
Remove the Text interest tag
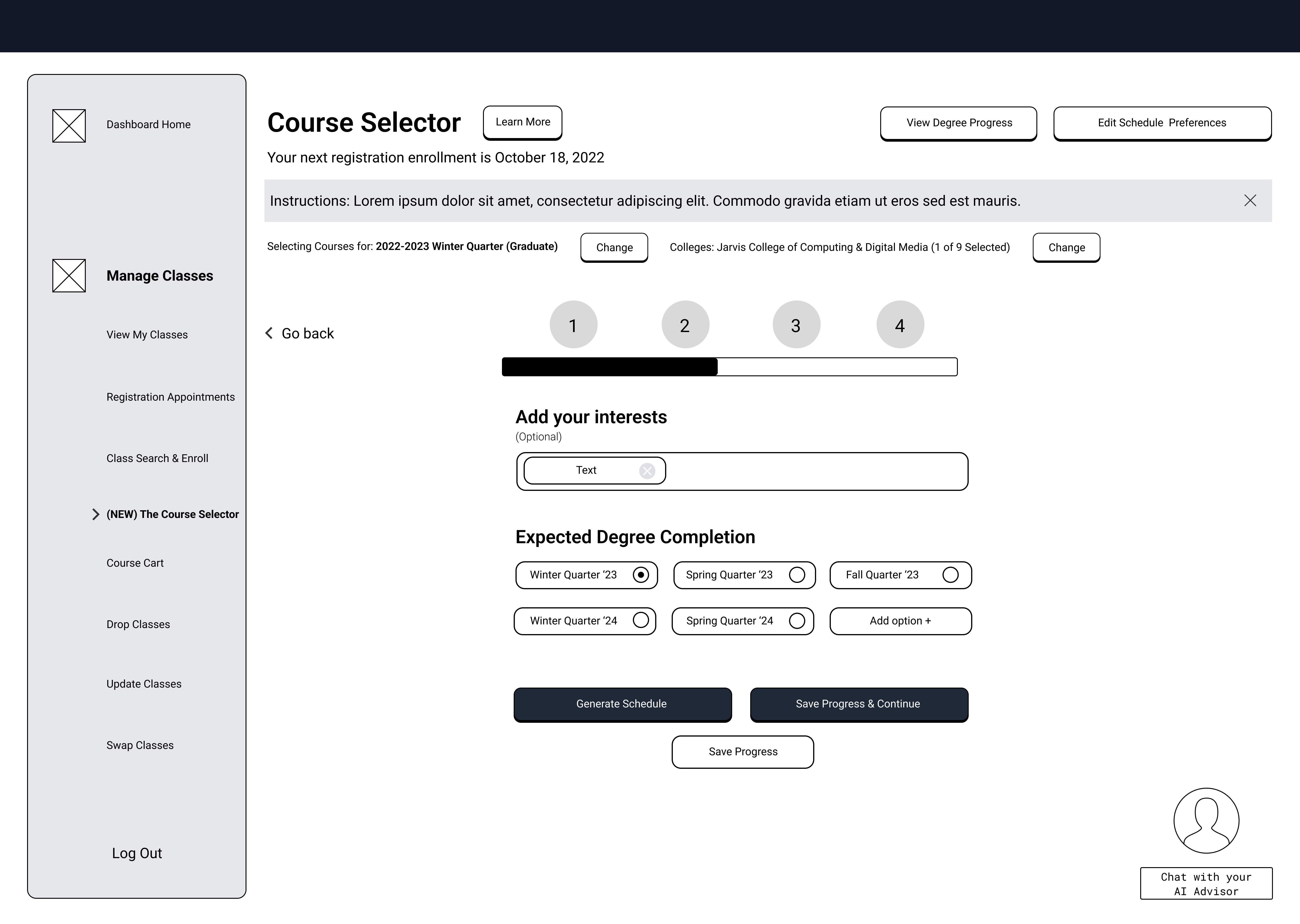[x=647, y=471]
